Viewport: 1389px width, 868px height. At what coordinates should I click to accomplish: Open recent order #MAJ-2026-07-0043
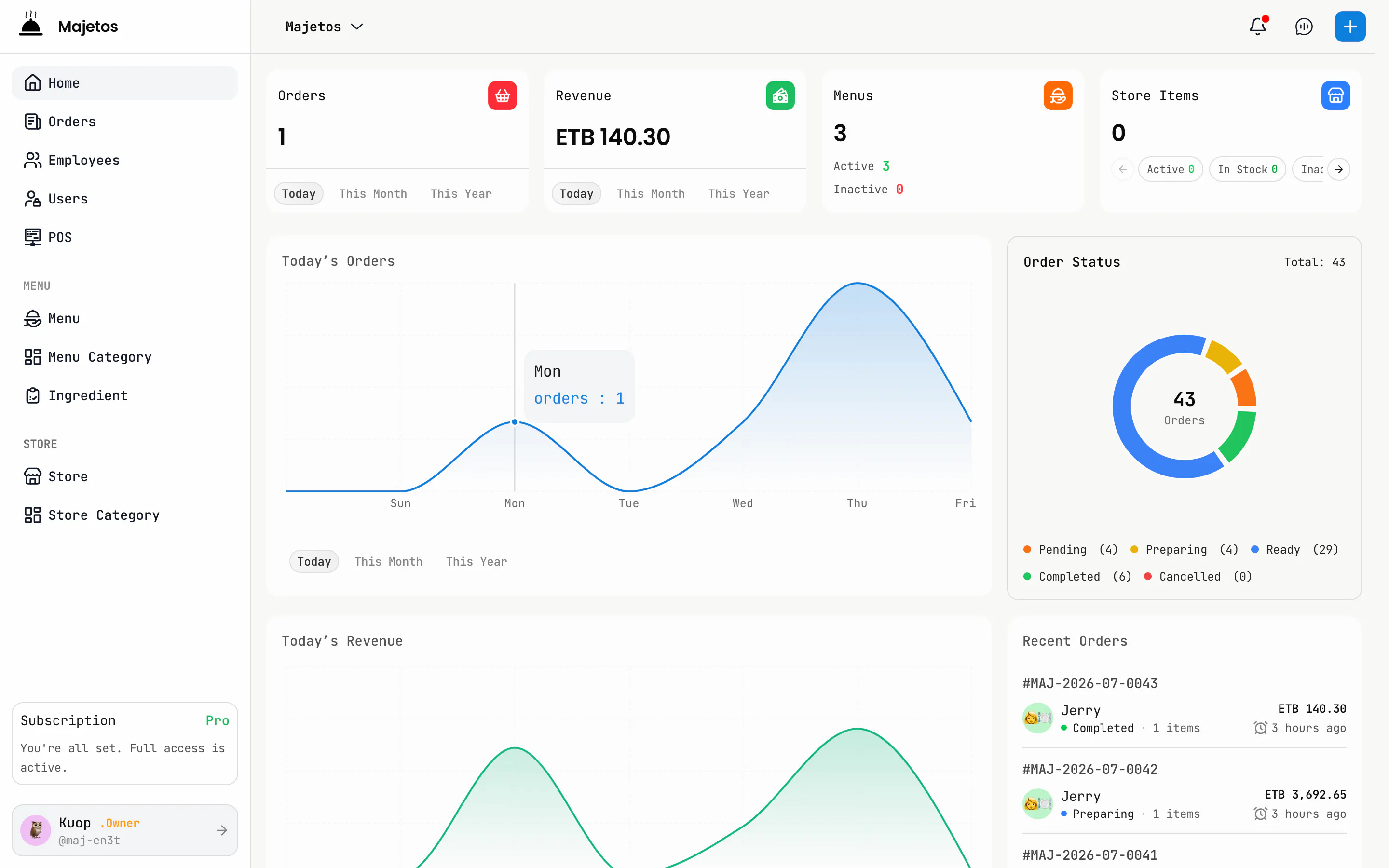point(1184,705)
